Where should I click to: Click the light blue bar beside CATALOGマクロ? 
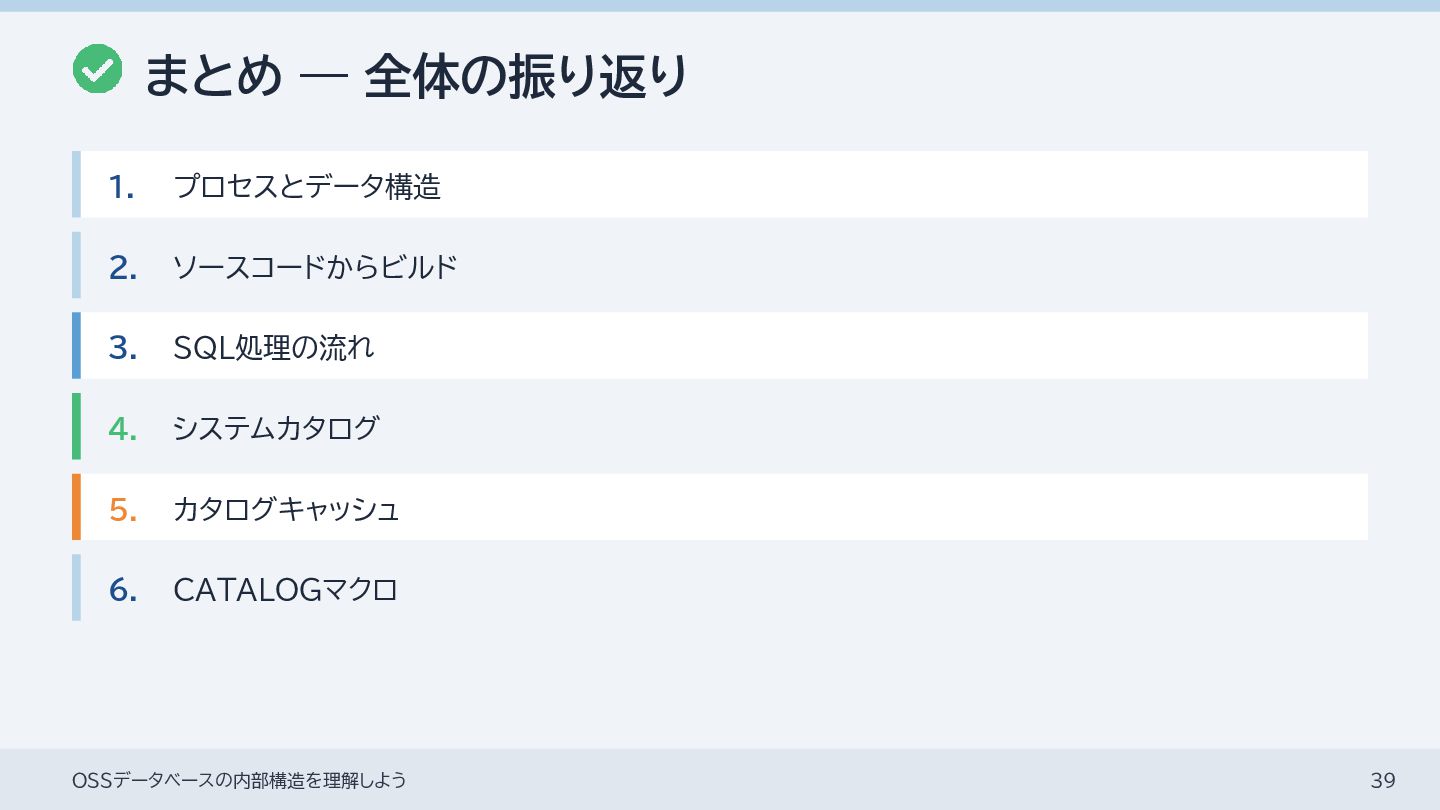[76, 588]
